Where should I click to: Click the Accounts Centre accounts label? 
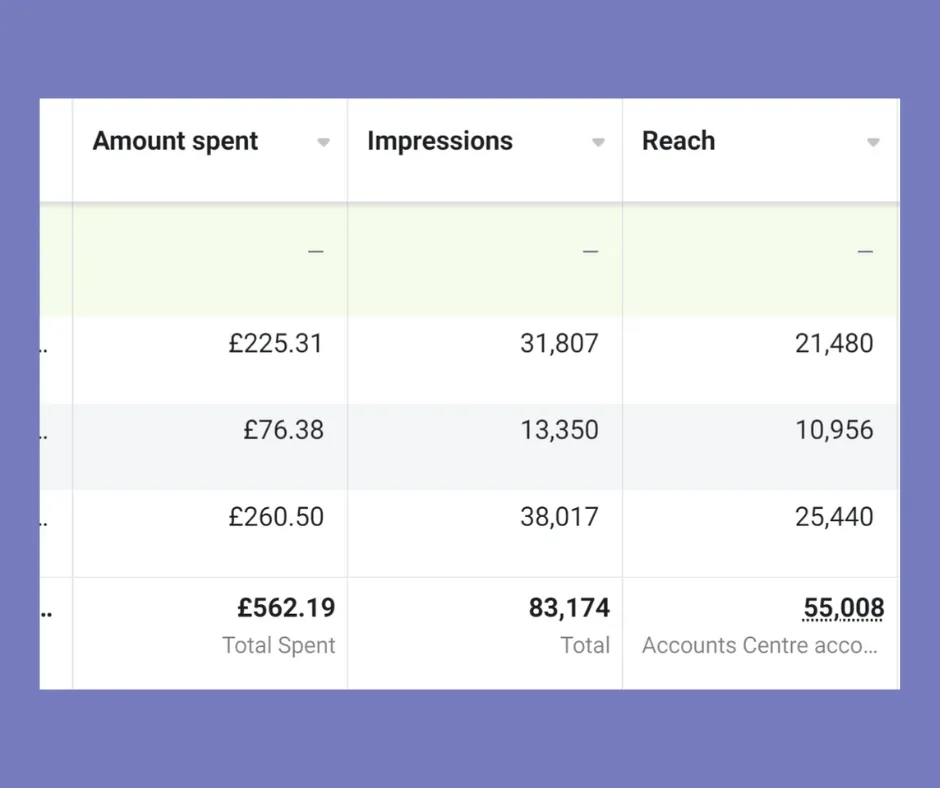pos(759,646)
